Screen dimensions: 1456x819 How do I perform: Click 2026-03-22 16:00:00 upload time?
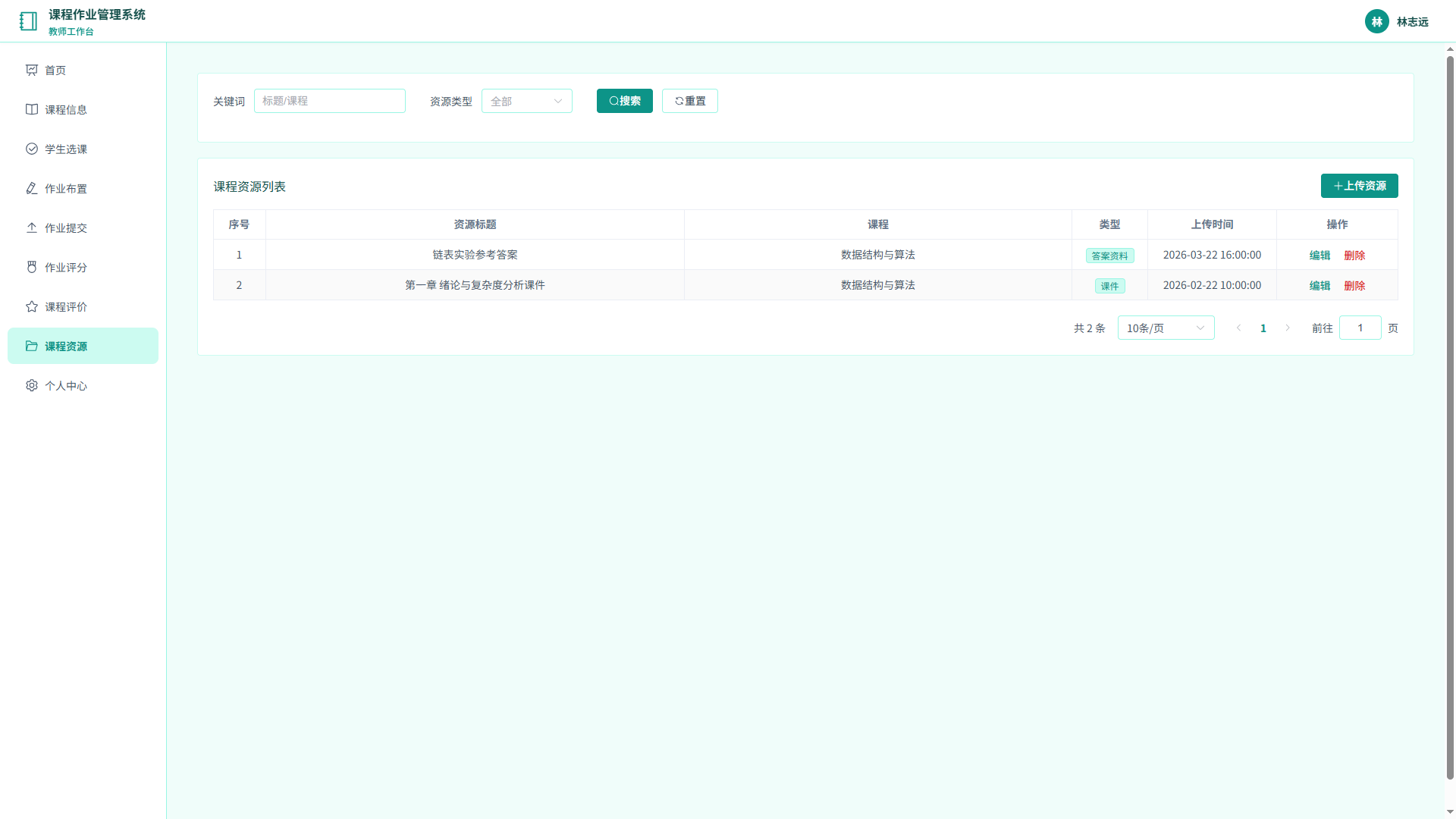point(1212,255)
